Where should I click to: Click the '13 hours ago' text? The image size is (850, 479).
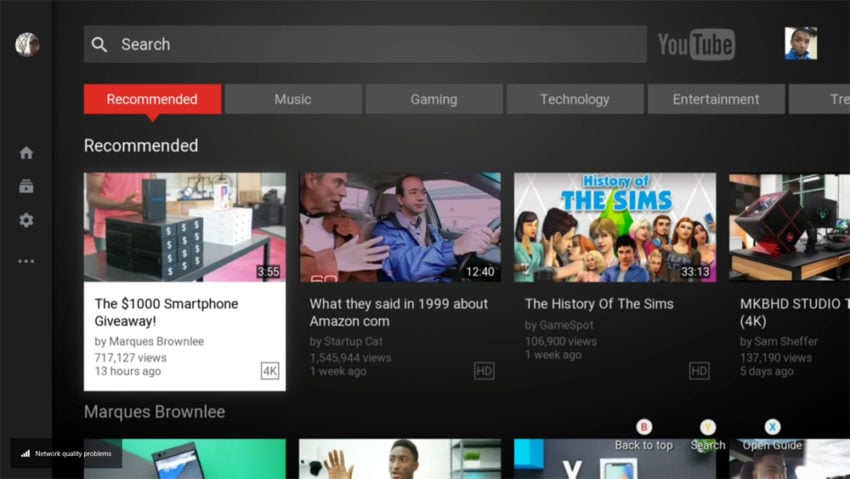point(127,371)
